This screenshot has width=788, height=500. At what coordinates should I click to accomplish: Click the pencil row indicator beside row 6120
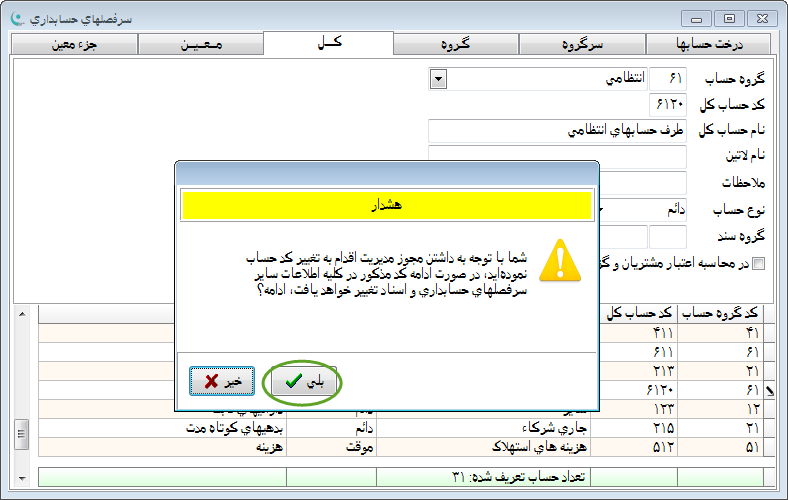(770, 393)
